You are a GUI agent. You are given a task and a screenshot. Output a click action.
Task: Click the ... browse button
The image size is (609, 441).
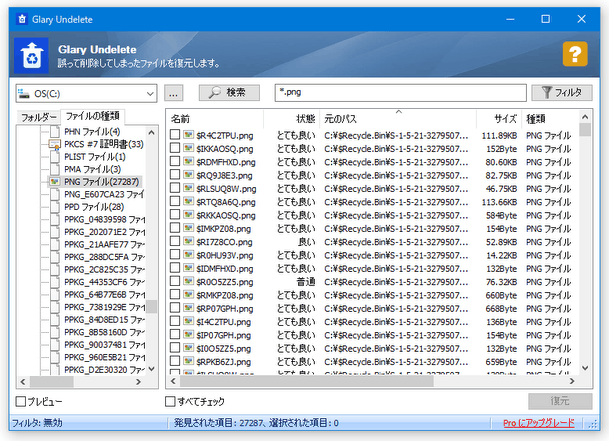tap(174, 93)
